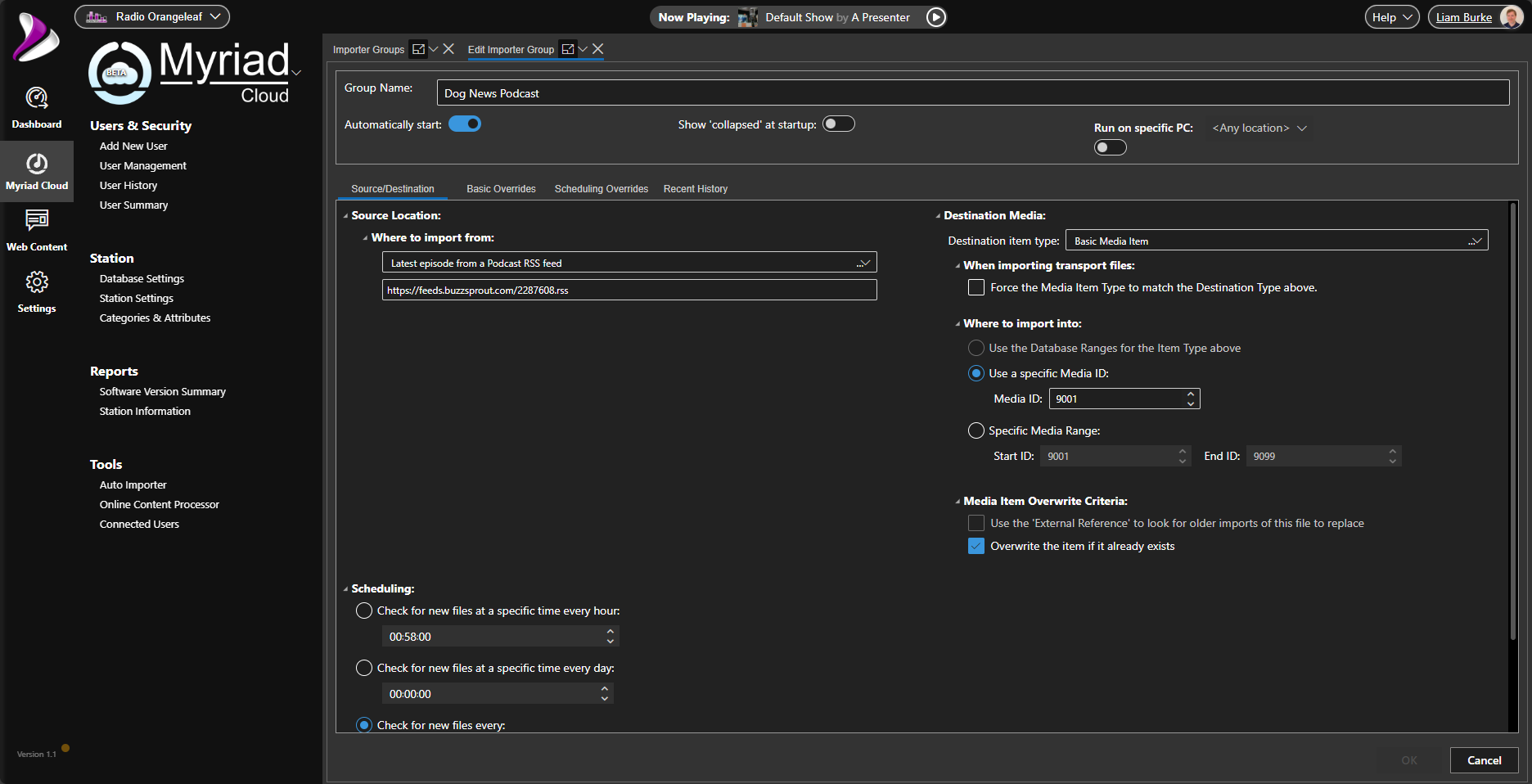Increase the Start ID value
Viewport: 1532px width, 784px height.
tap(1183, 451)
